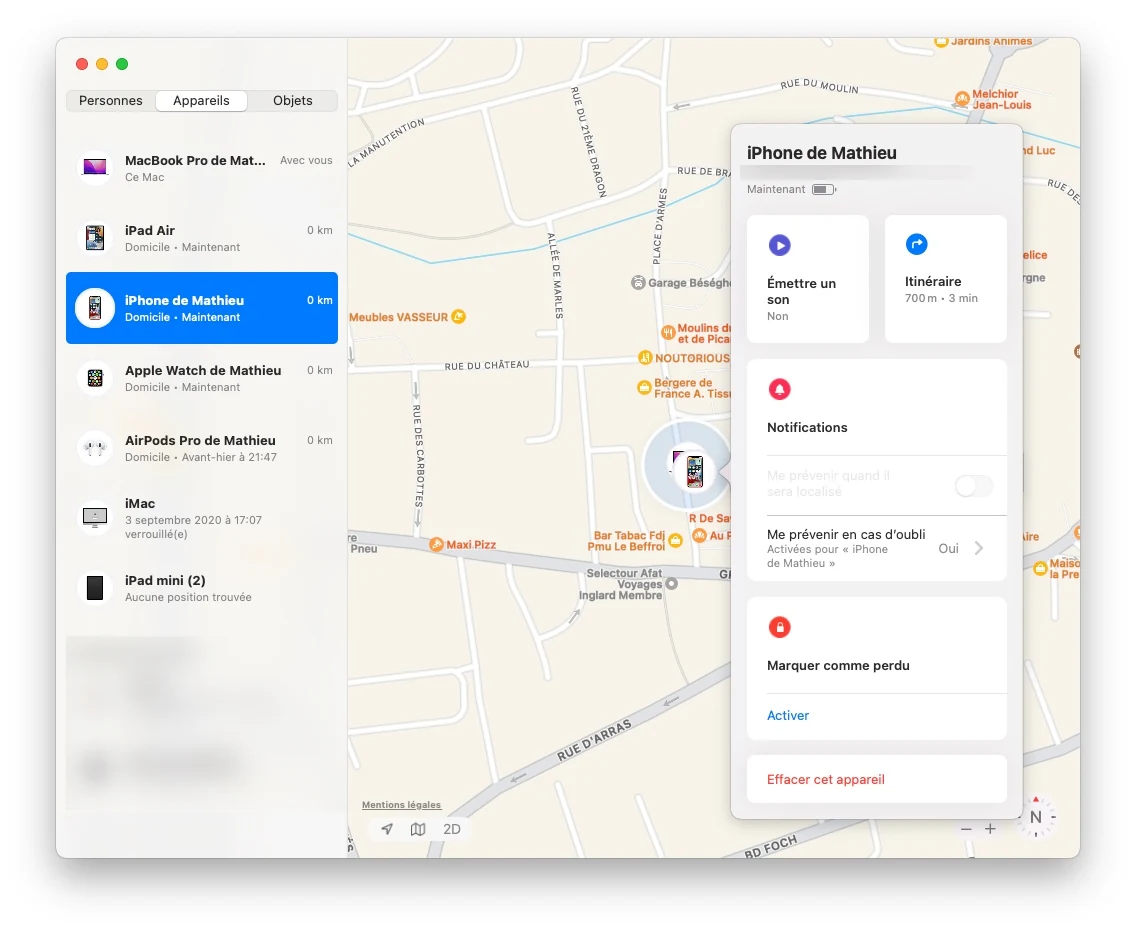Click the MacBook Pro device icon

(95, 167)
